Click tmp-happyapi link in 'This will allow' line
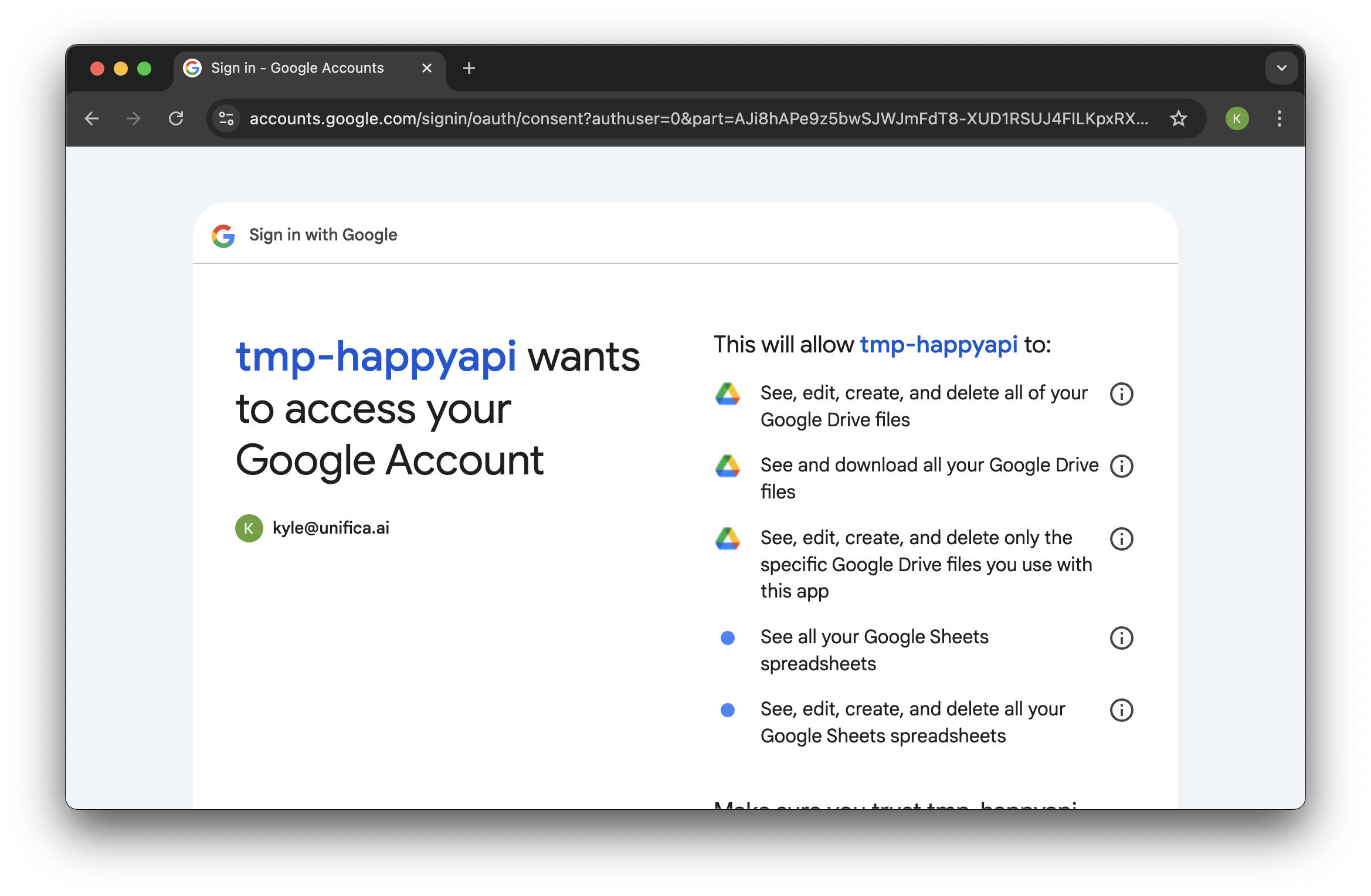The height and width of the screenshot is (896, 1371). 939,345
